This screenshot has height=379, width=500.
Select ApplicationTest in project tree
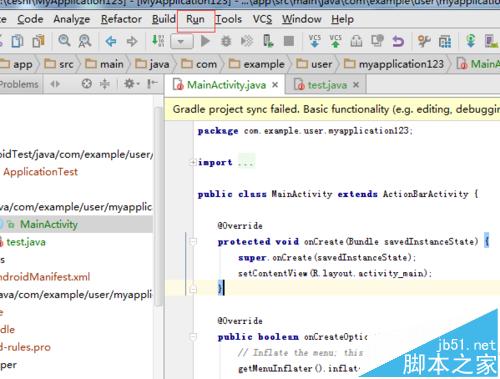click(40, 172)
